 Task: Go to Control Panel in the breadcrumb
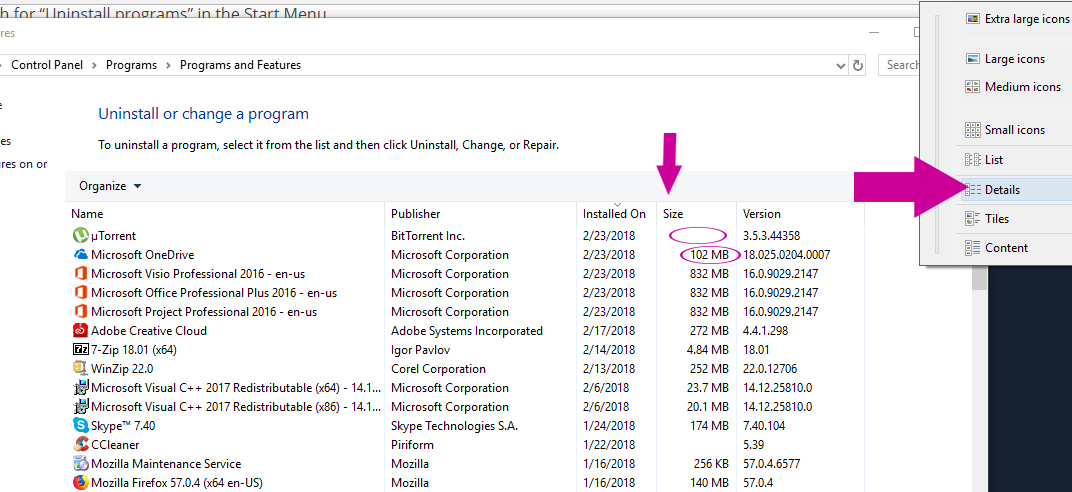(47, 66)
